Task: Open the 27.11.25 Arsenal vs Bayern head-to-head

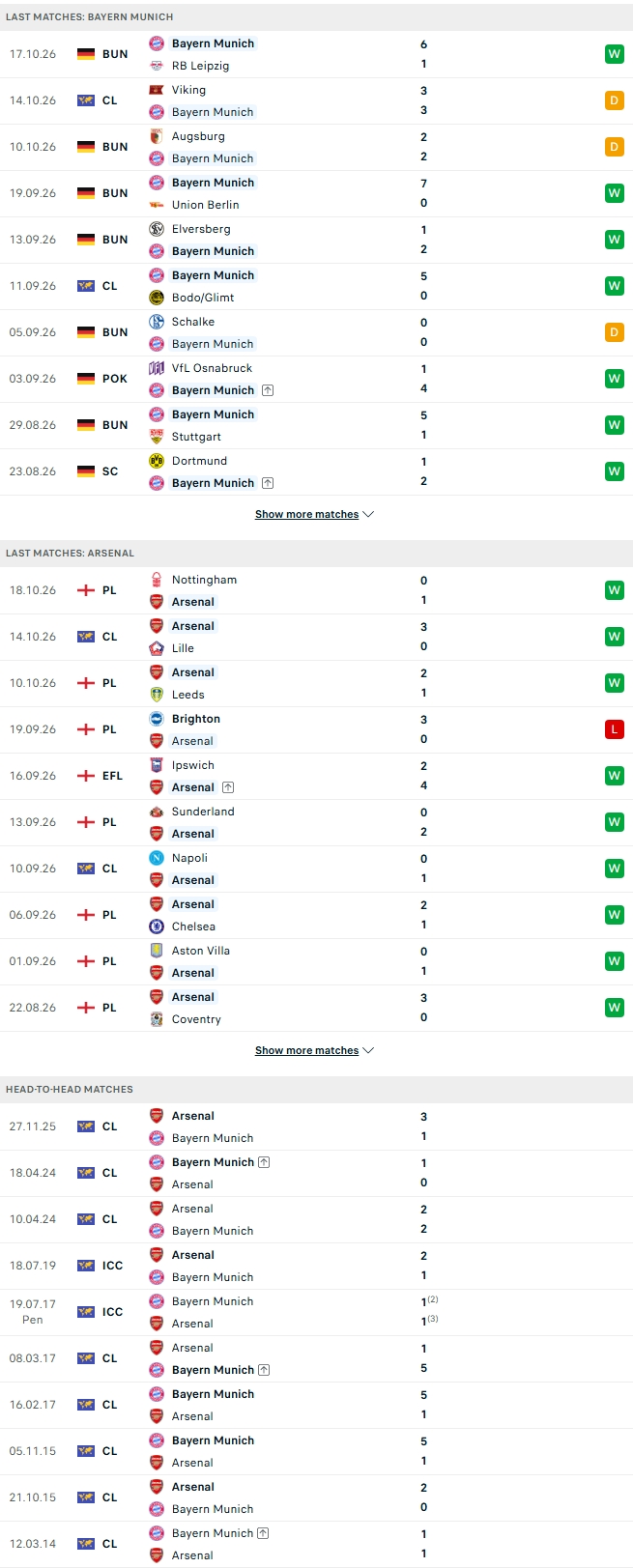Action: 316,1126
